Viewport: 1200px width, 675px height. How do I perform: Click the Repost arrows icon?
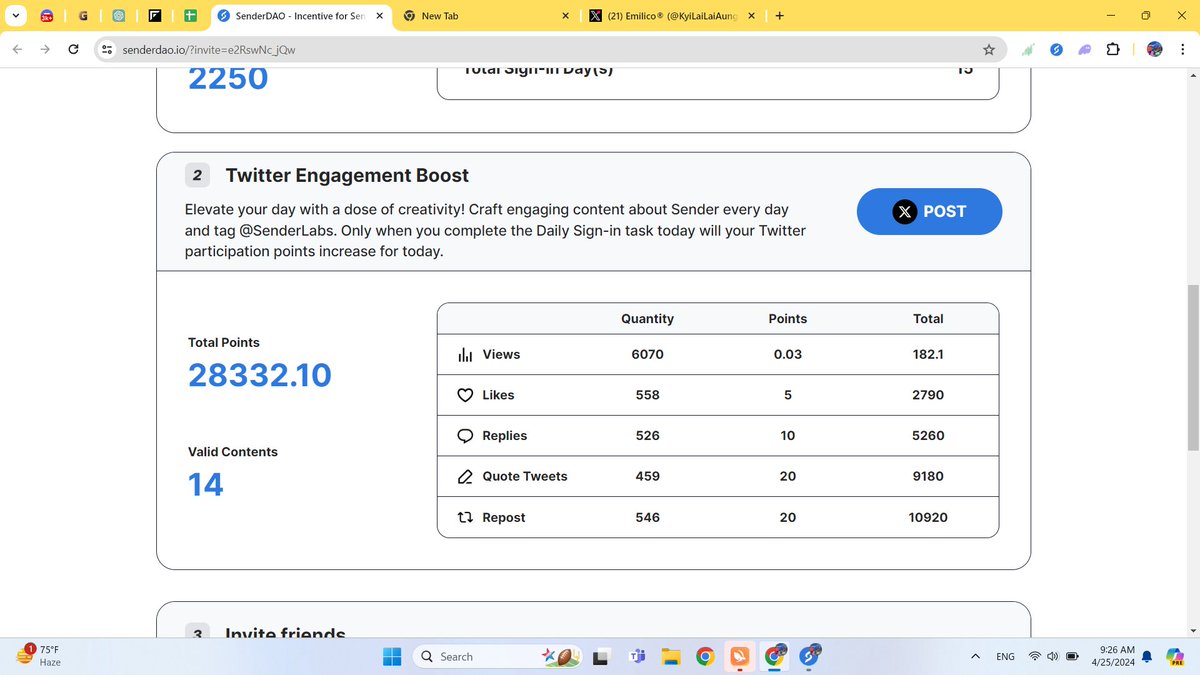465,518
